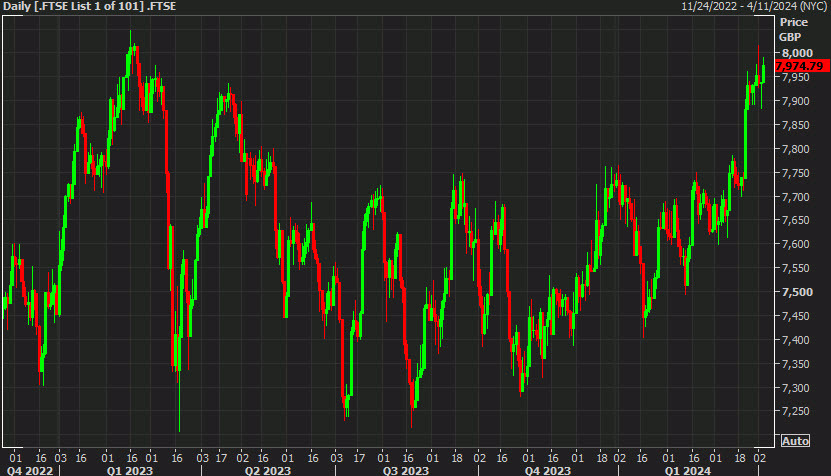This screenshot has height=476, width=831.
Task: Select the 7,350 price axis label
Action: pyautogui.click(x=795, y=364)
